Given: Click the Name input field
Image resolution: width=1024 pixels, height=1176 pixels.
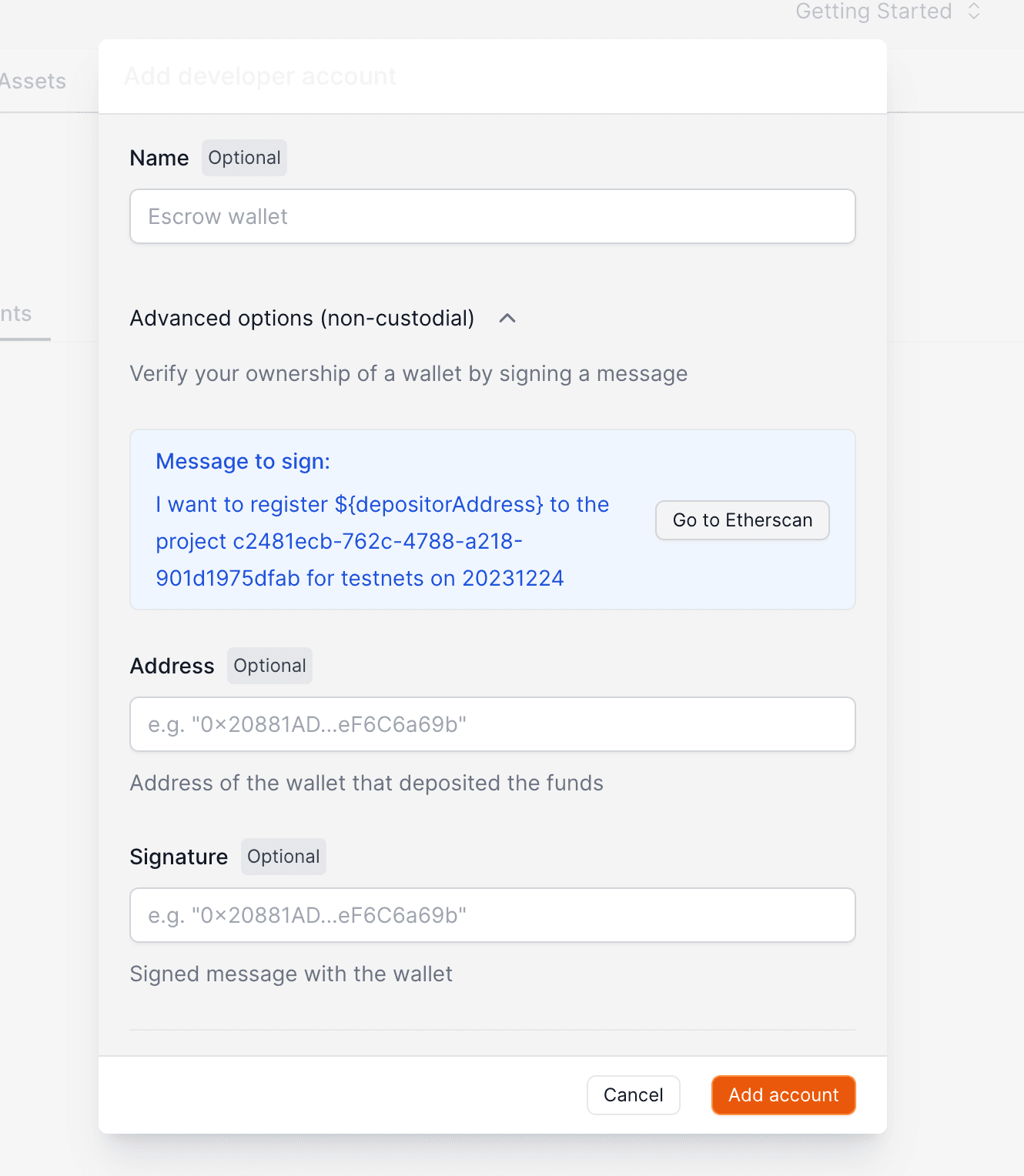Looking at the screenshot, I should pos(493,216).
